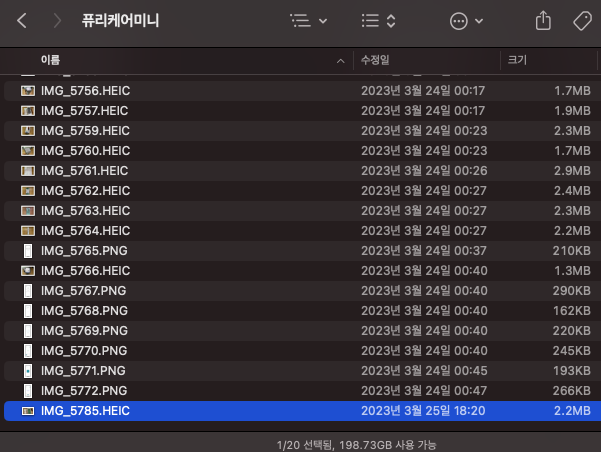601x452 pixels.
Task: Sort by the 이름 column header
Action: (x=50, y=60)
